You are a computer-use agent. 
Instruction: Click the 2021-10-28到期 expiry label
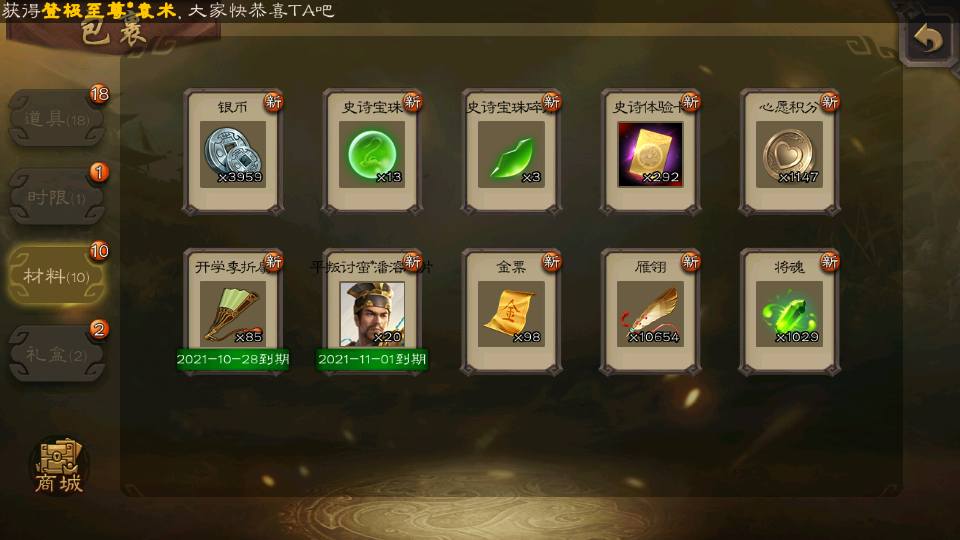(233, 359)
